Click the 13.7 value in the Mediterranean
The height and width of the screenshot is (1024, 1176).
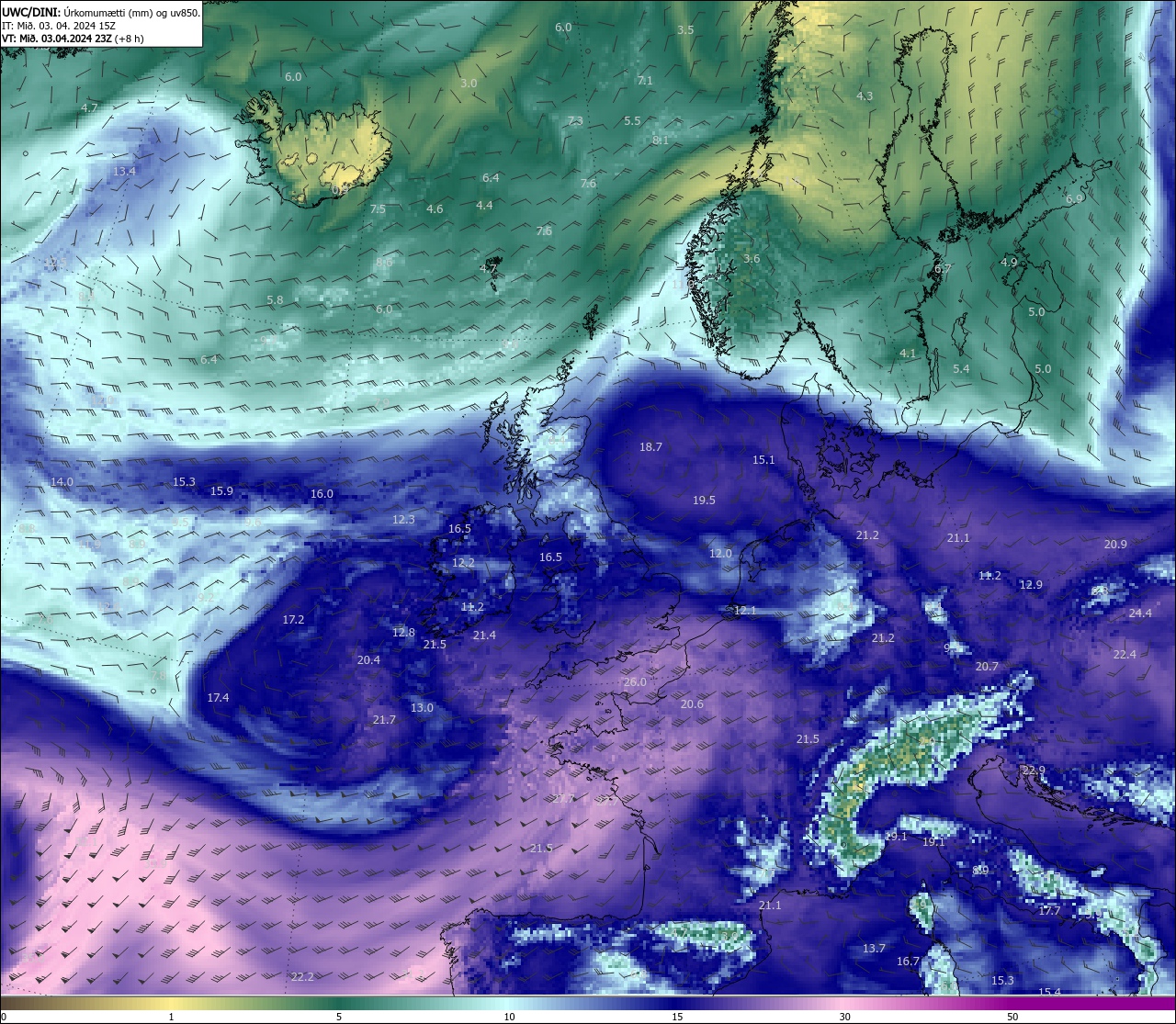tap(874, 949)
